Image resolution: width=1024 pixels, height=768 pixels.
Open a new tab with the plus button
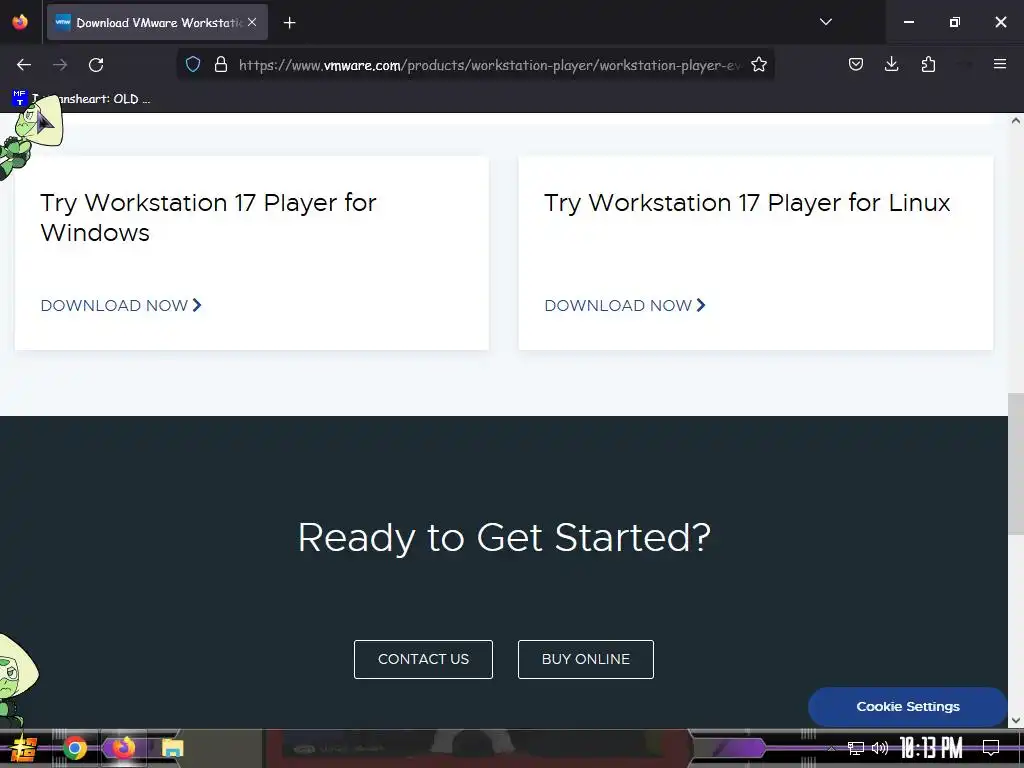coord(289,23)
